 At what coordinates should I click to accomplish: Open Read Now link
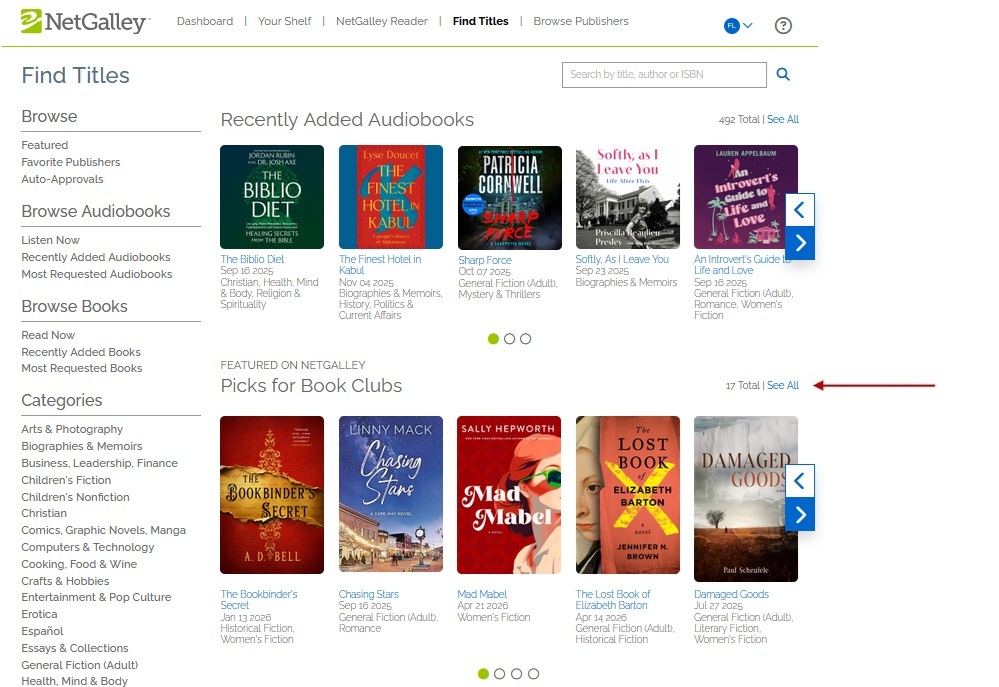[x=48, y=335]
